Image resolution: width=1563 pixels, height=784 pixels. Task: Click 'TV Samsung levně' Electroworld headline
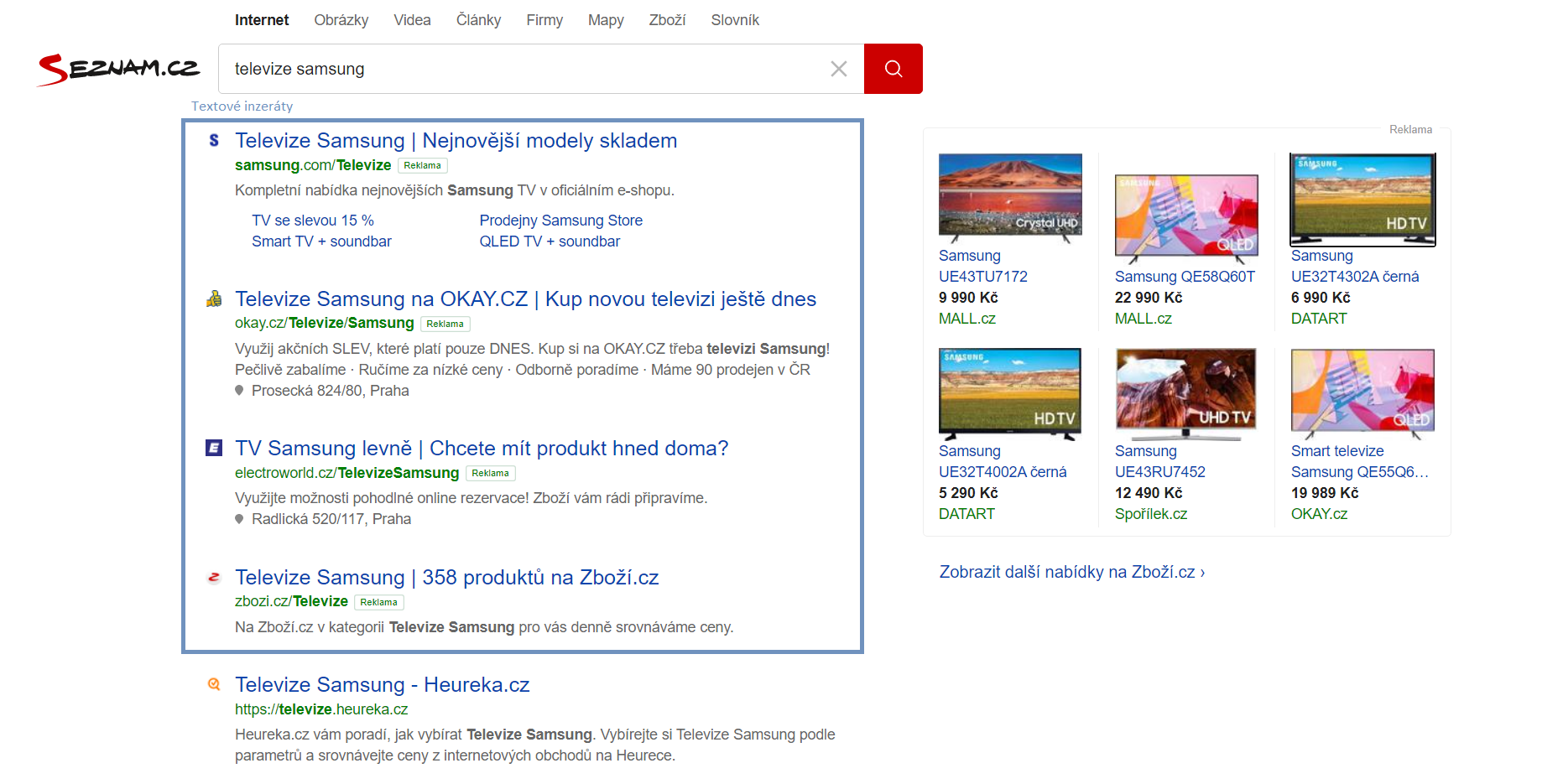tap(481, 449)
